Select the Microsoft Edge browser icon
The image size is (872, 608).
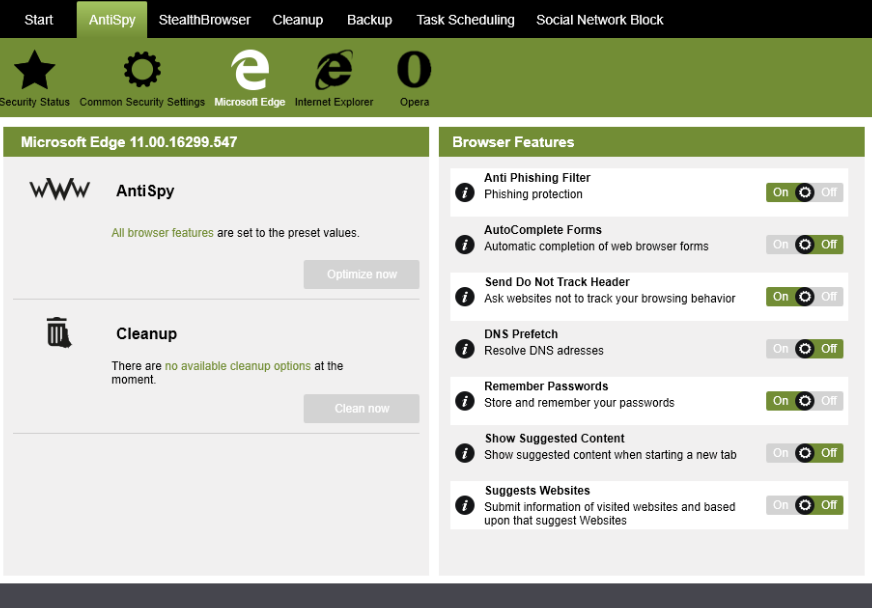pos(250,70)
